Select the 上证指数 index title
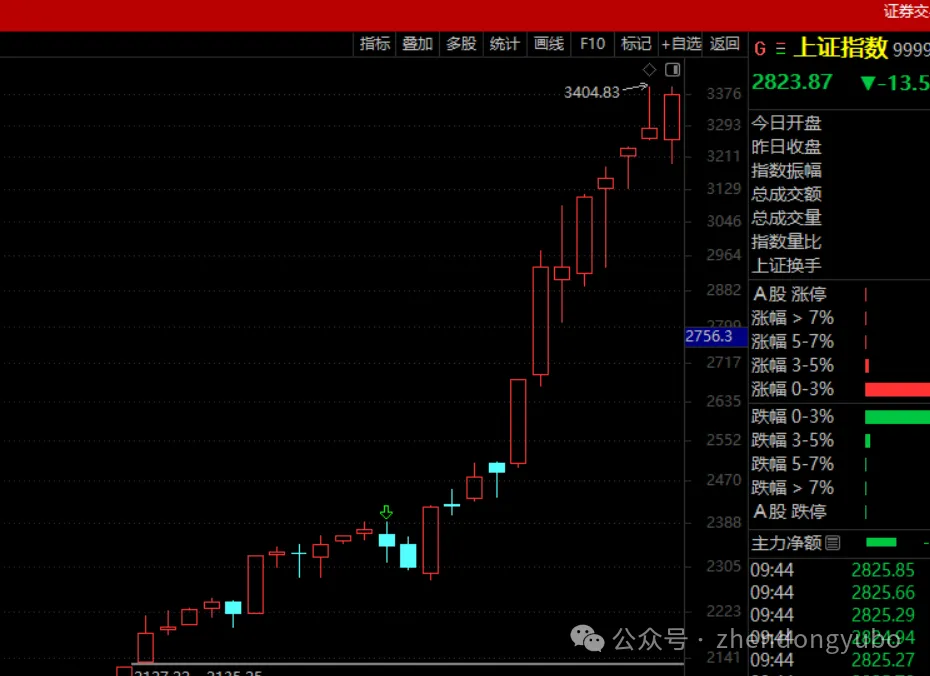The height and width of the screenshot is (676, 930). [x=840, y=48]
